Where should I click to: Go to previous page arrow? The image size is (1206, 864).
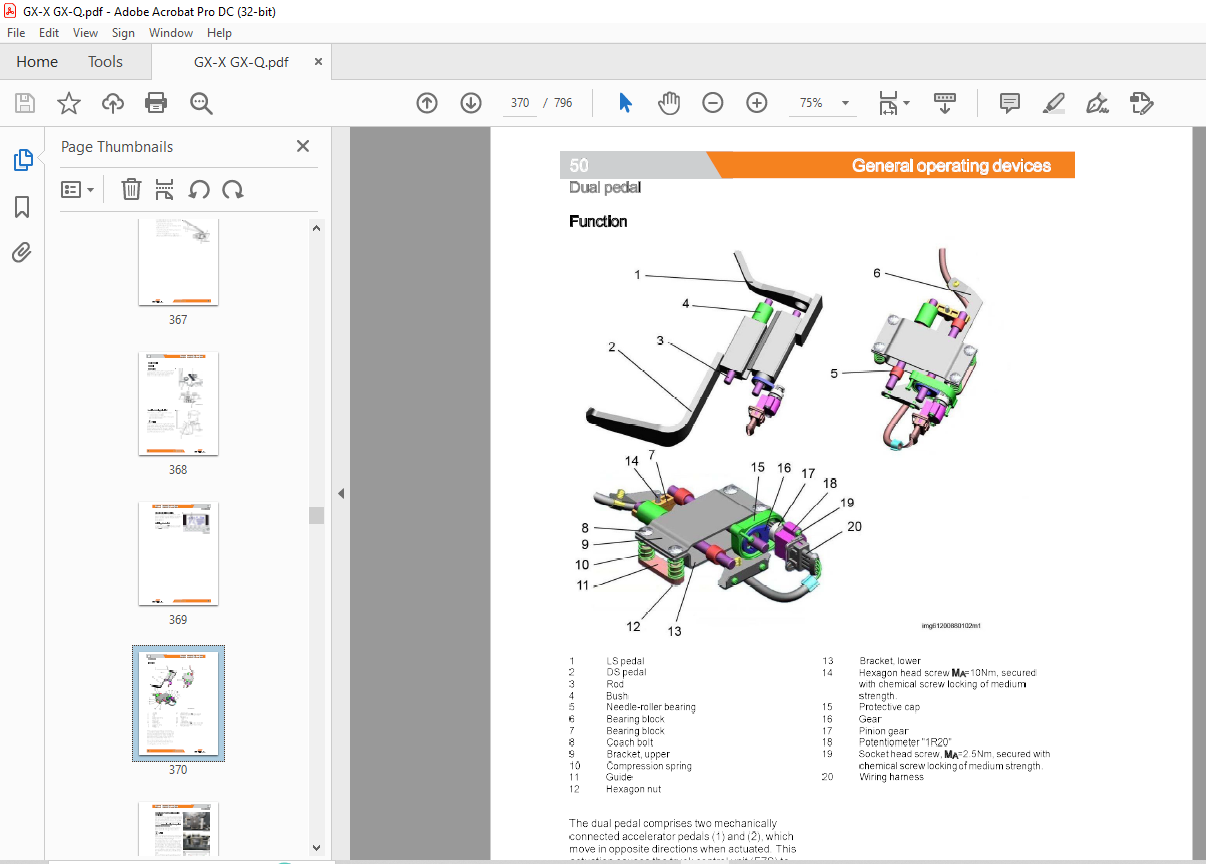pos(427,102)
